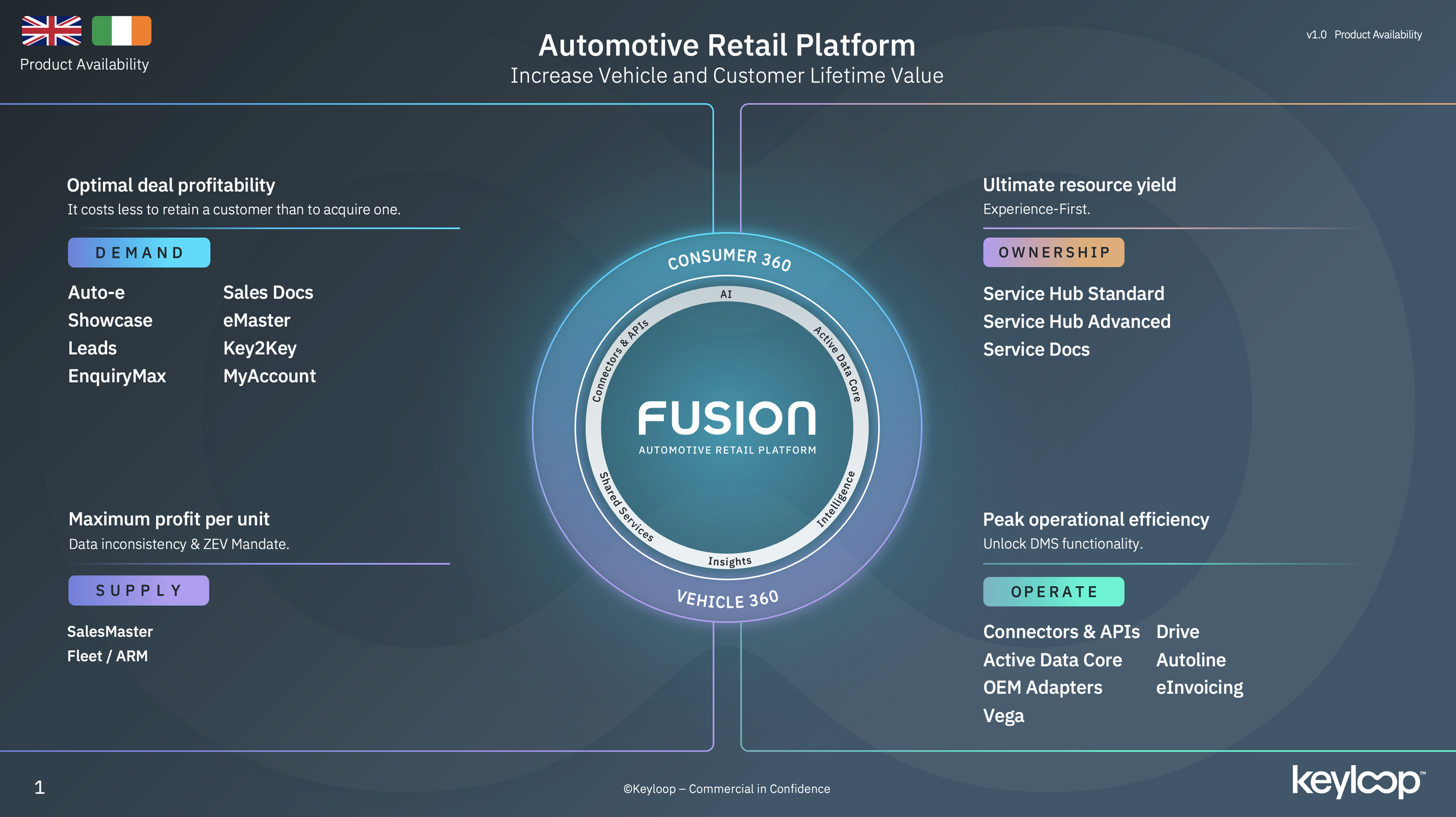Click the Sales Docs product
The width and height of the screenshot is (1456, 817).
click(268, 293)
